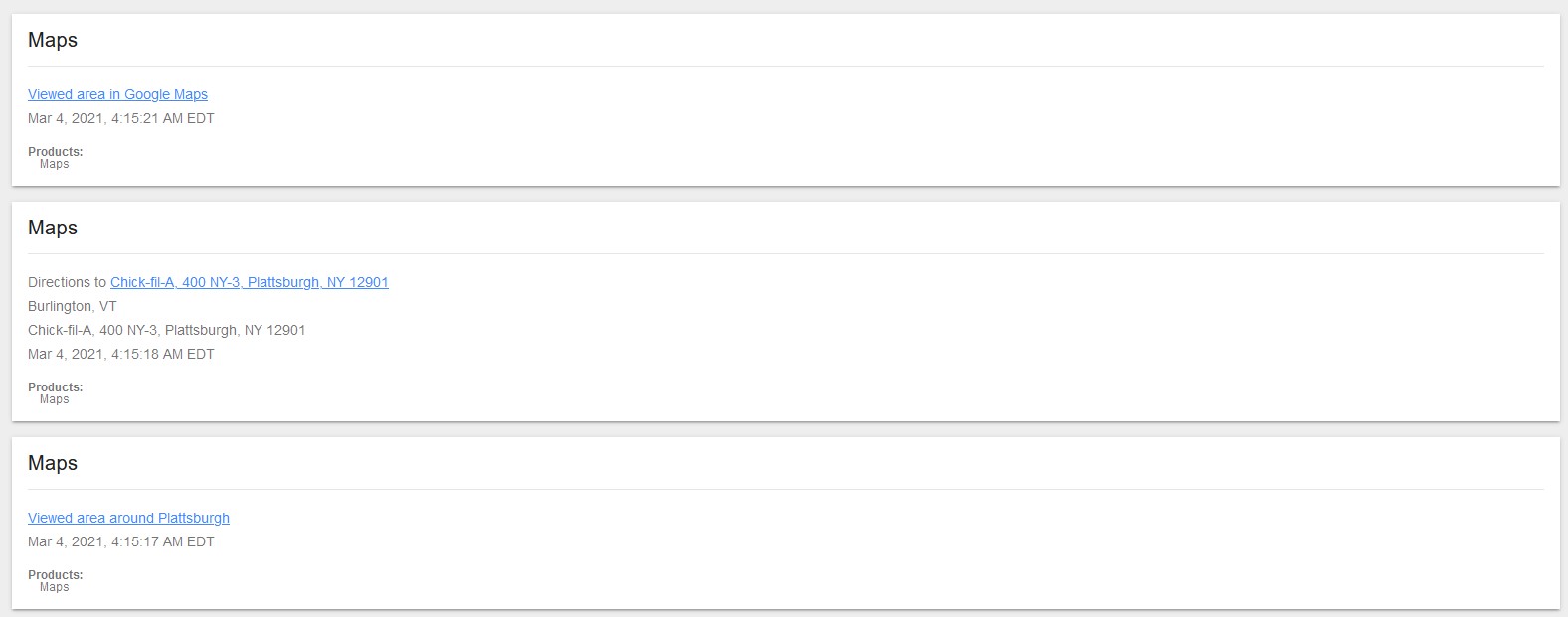Click the Products label under the 4:15:17 timestamp
The image size is (1568, 617).
click(x=55, y=575)
